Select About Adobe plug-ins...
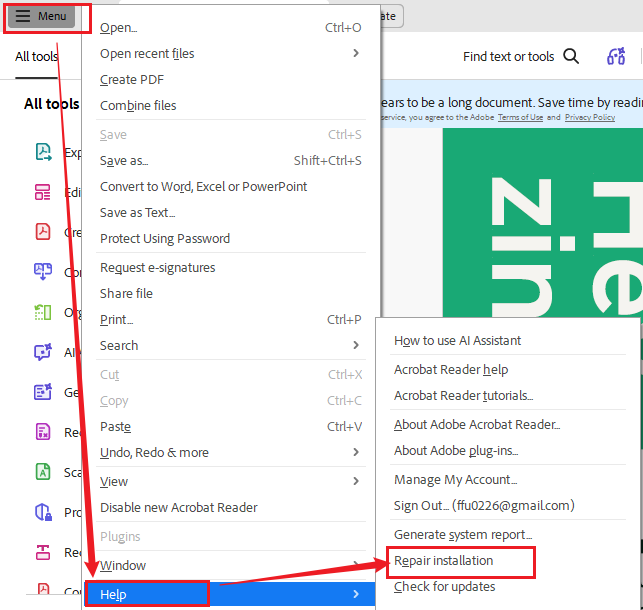The height and width of the screenshot is (610, 643). tap(508, 450)
